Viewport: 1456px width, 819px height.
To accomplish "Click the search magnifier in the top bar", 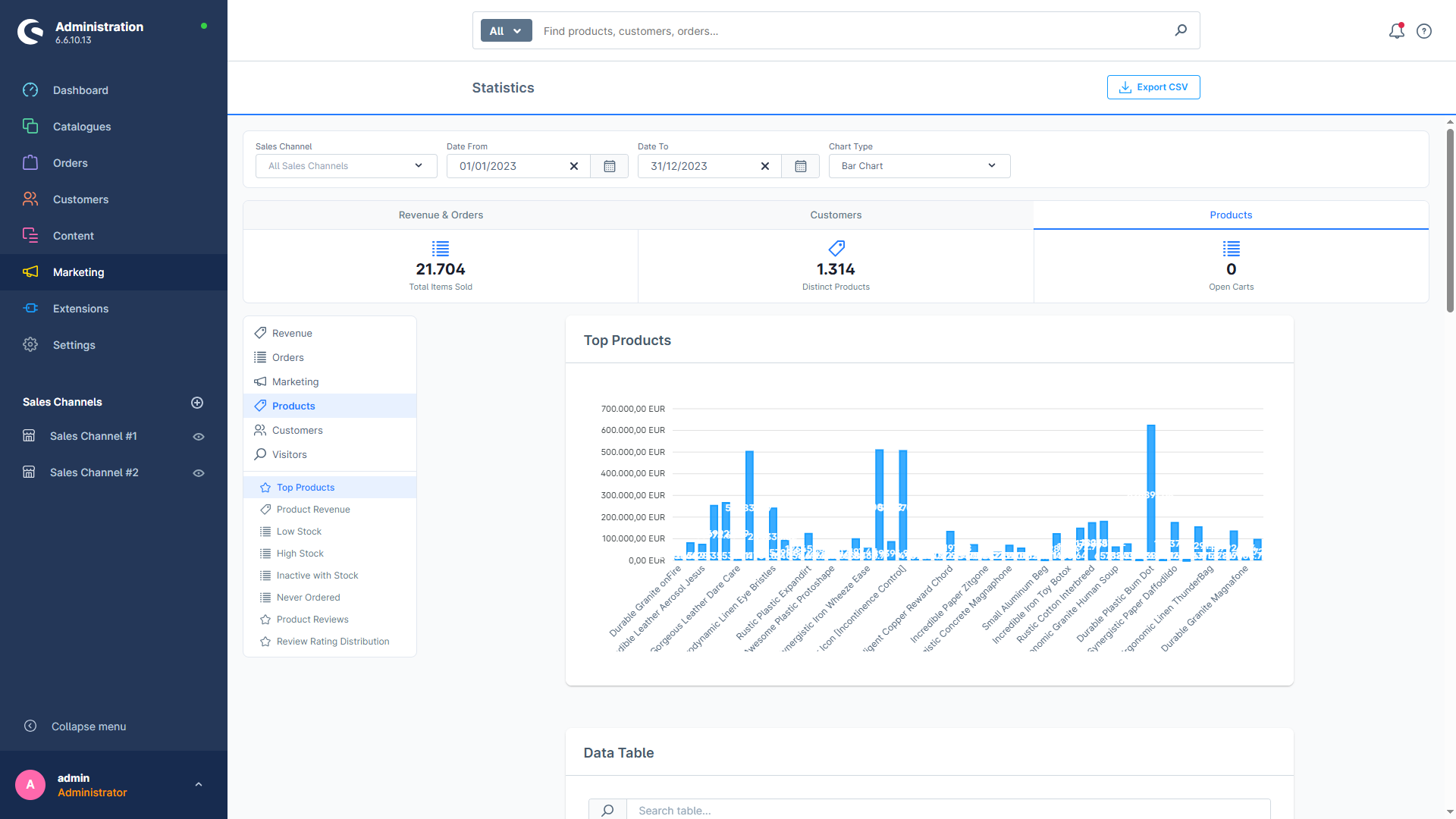I will pos(1180,30).
